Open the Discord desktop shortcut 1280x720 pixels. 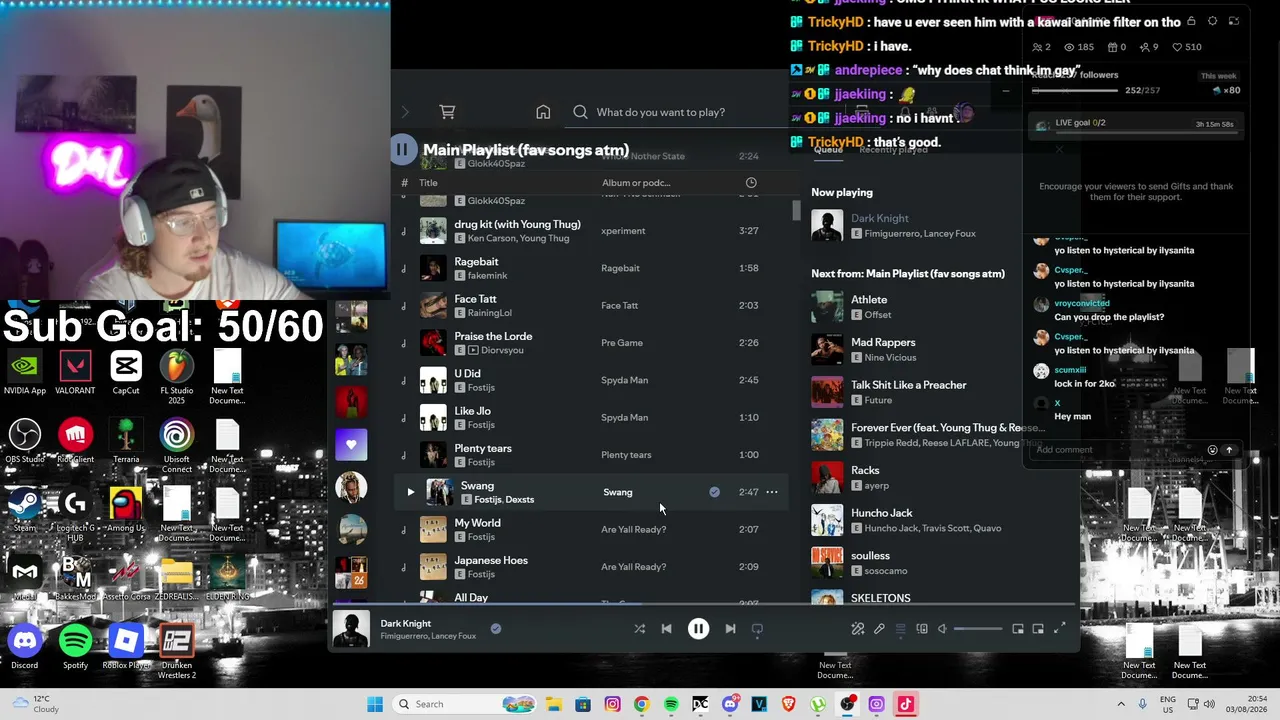pos(25,647)
